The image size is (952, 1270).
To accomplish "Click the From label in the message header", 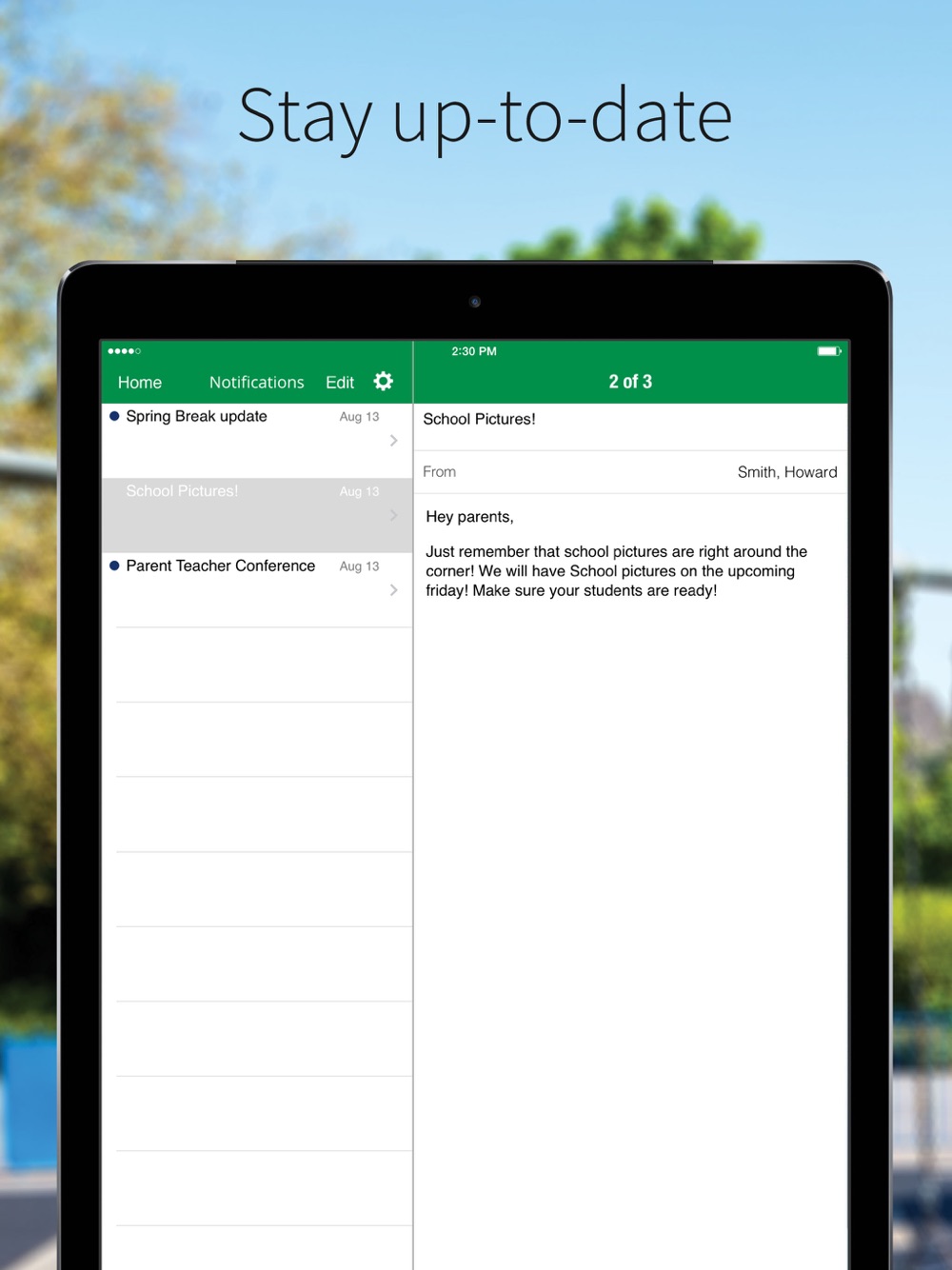I will 440,472.
